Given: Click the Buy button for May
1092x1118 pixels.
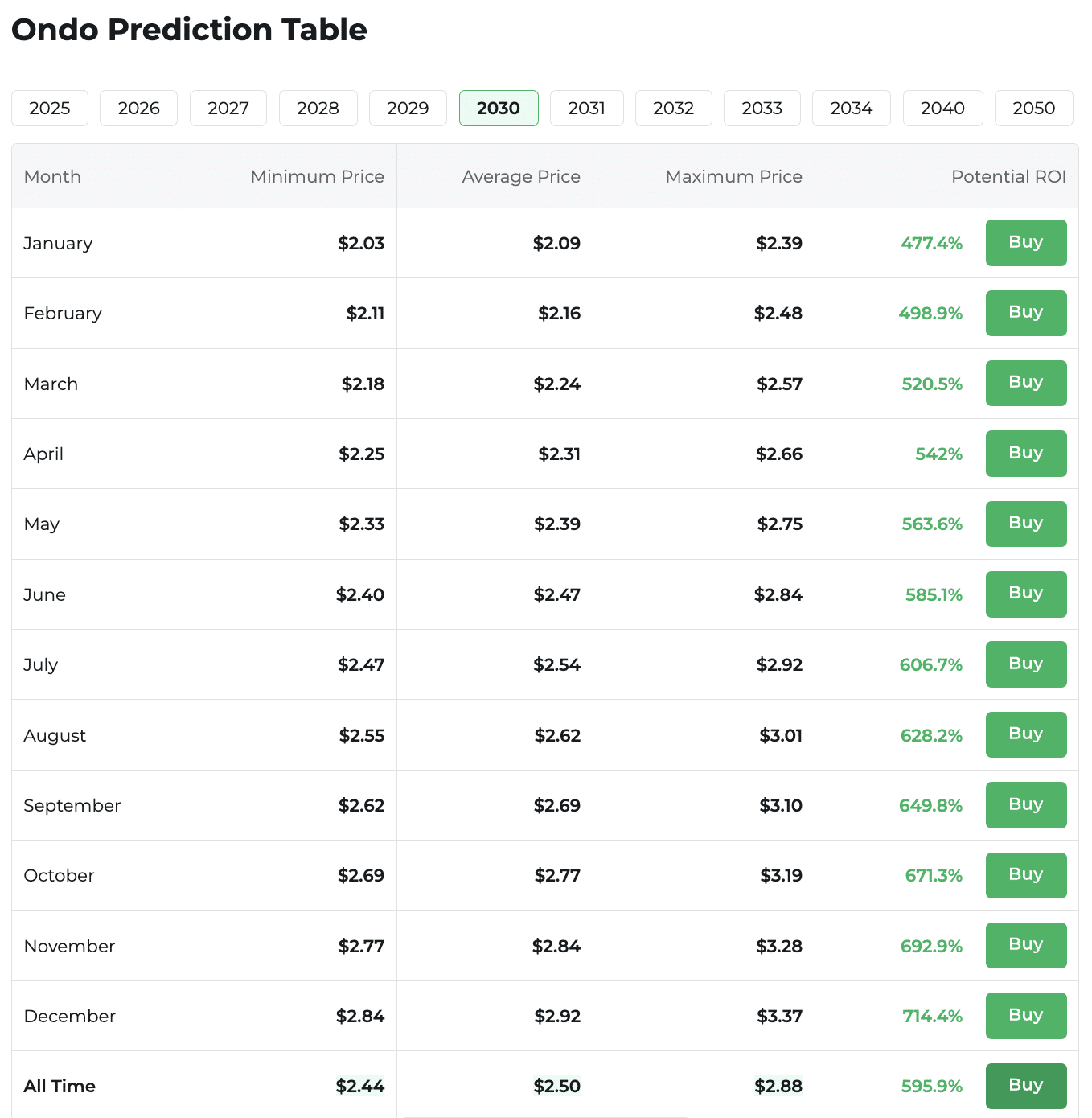Looking at the screenshot, I should pos(1026,524).
